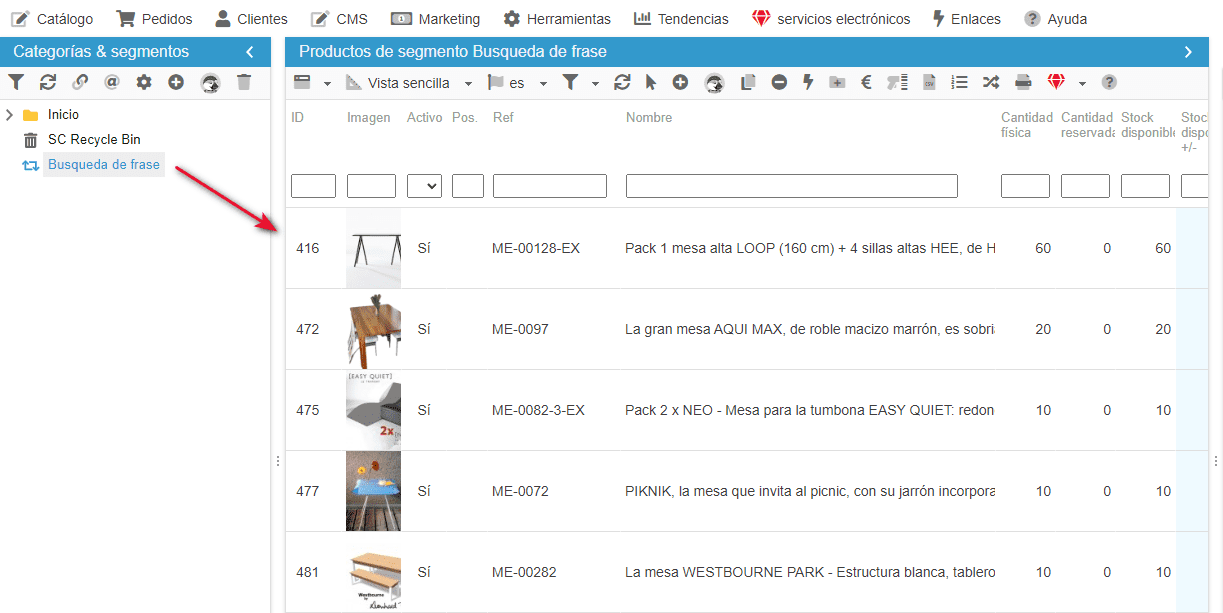Image resolution: width=1223 pixels, height=613 pixels.
Task: Click the lightning bolt icon in products toolbar
Action: tap(808, 83)
